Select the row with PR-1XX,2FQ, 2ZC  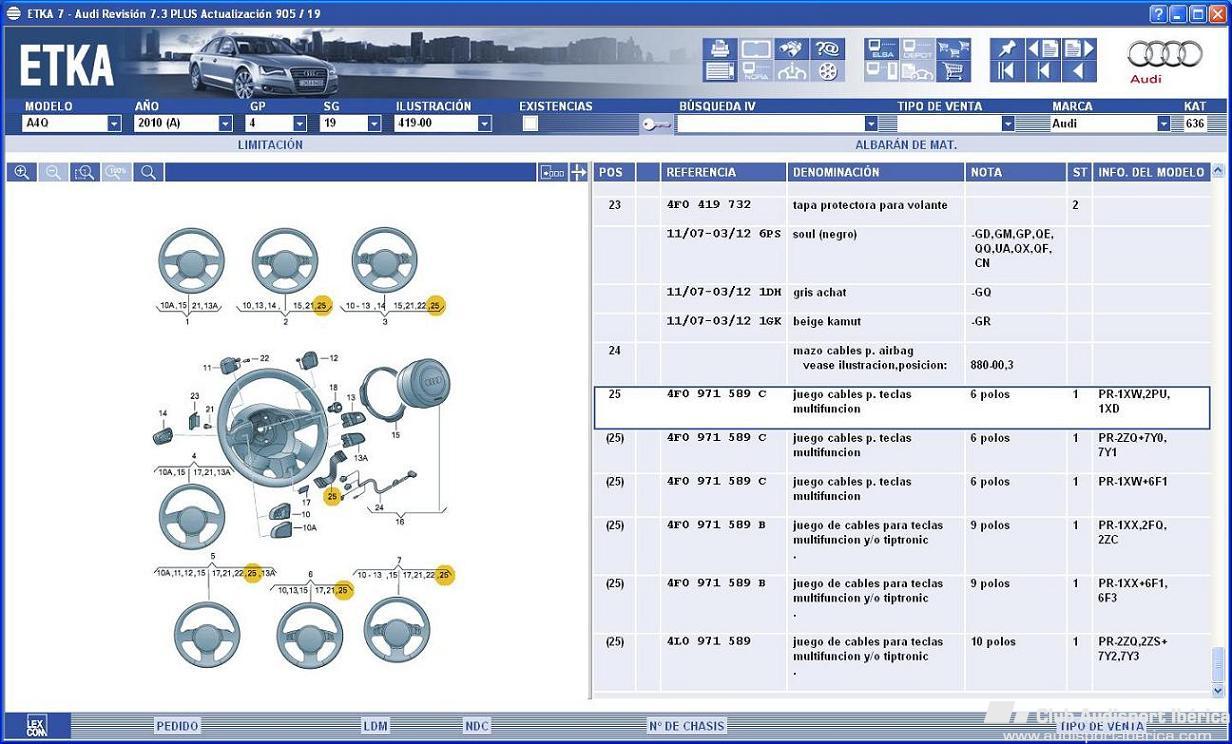pos(902,547)
